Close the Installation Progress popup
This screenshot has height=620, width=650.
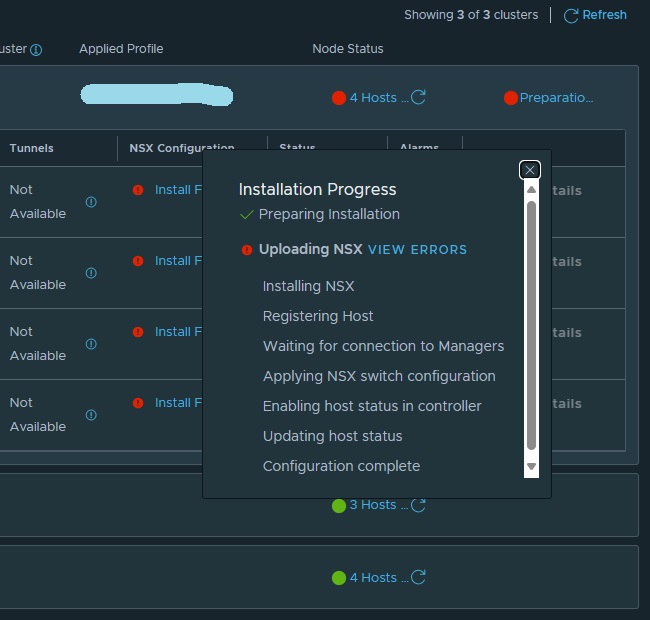coord(530,170)
